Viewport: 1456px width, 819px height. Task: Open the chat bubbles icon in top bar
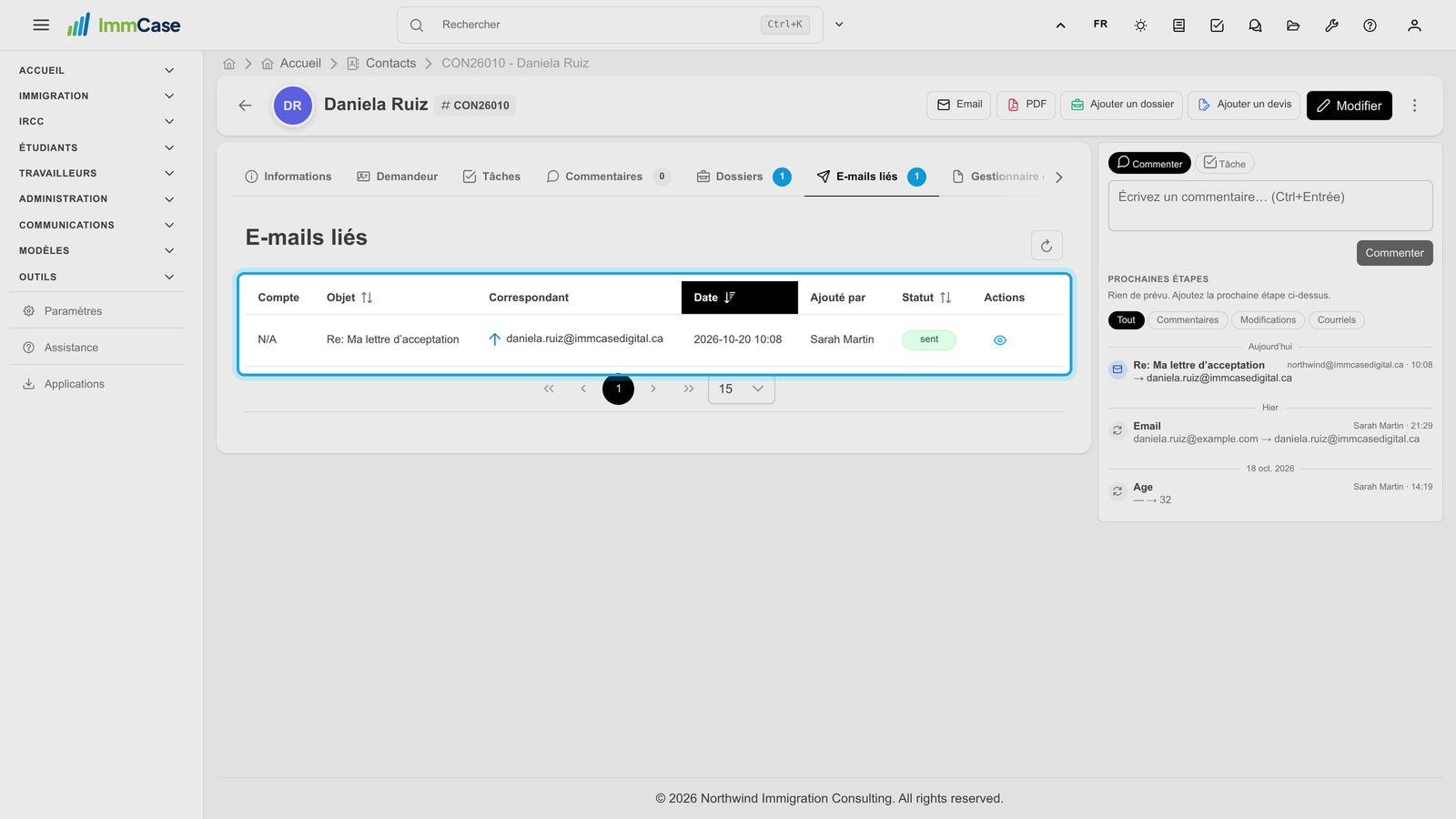coord(1255,25)
